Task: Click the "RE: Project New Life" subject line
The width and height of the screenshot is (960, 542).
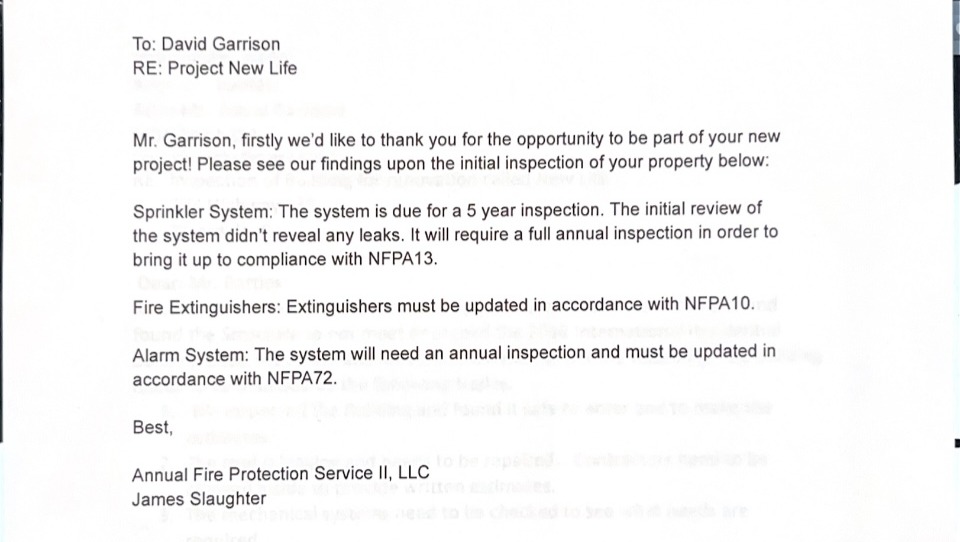Action: (x=215, y=68)
